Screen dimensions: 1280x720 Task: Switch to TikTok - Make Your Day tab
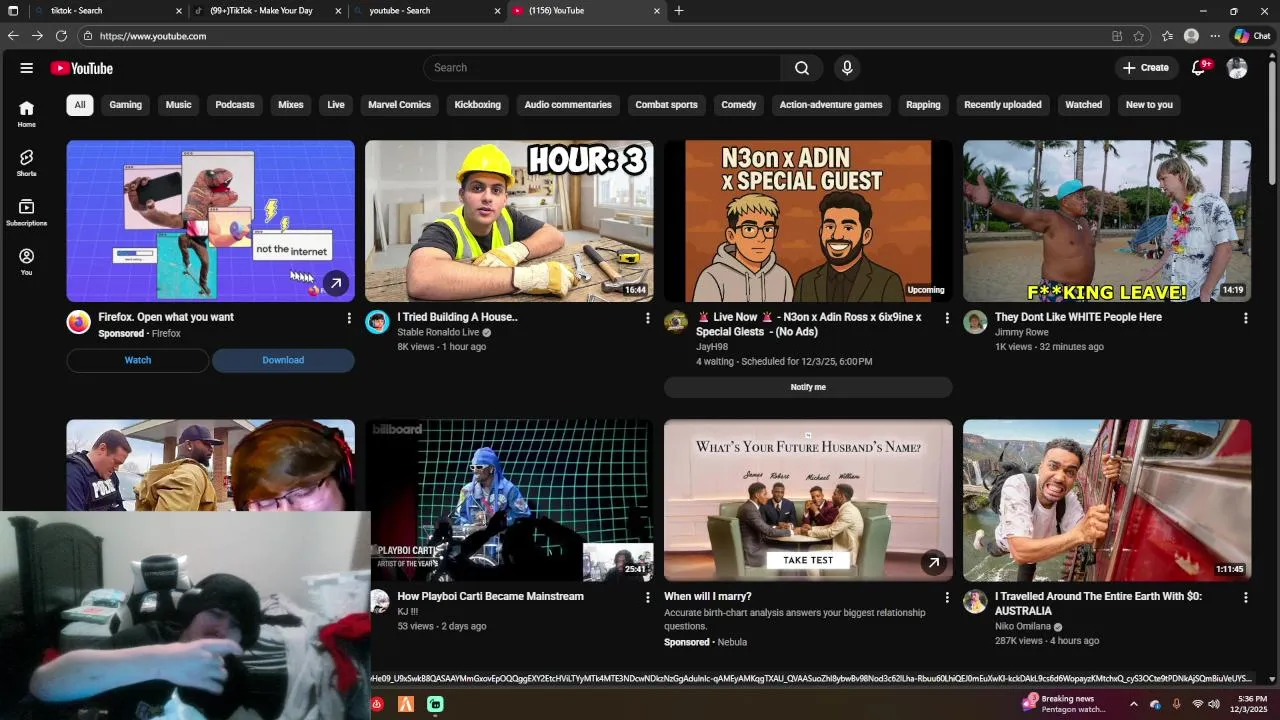tap(267, 11)
